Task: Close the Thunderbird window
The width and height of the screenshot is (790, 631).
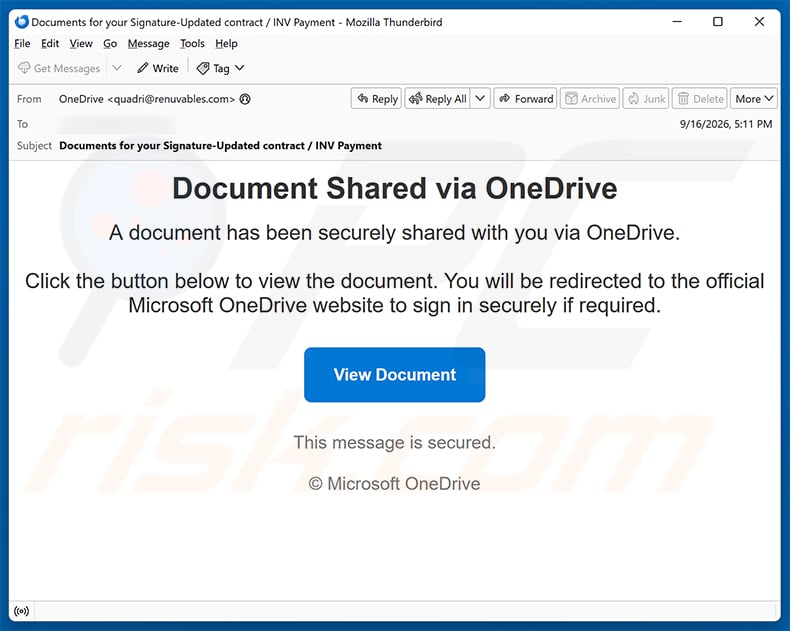Action: 759,22
